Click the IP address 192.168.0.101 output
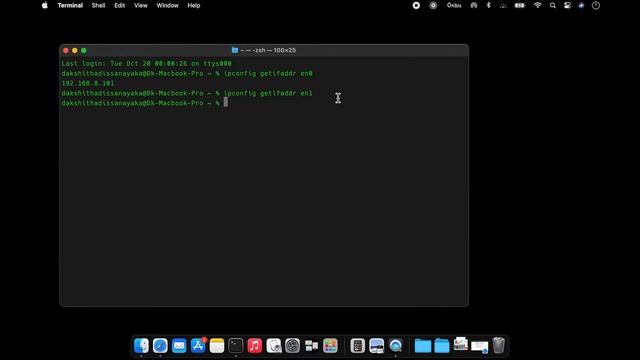The image size is (640, 360). (x=88, y=83)
